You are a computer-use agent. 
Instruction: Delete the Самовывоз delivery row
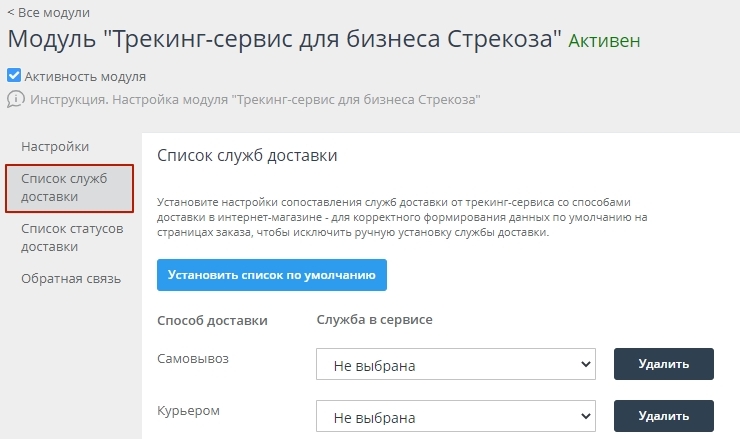coord(663,364)
